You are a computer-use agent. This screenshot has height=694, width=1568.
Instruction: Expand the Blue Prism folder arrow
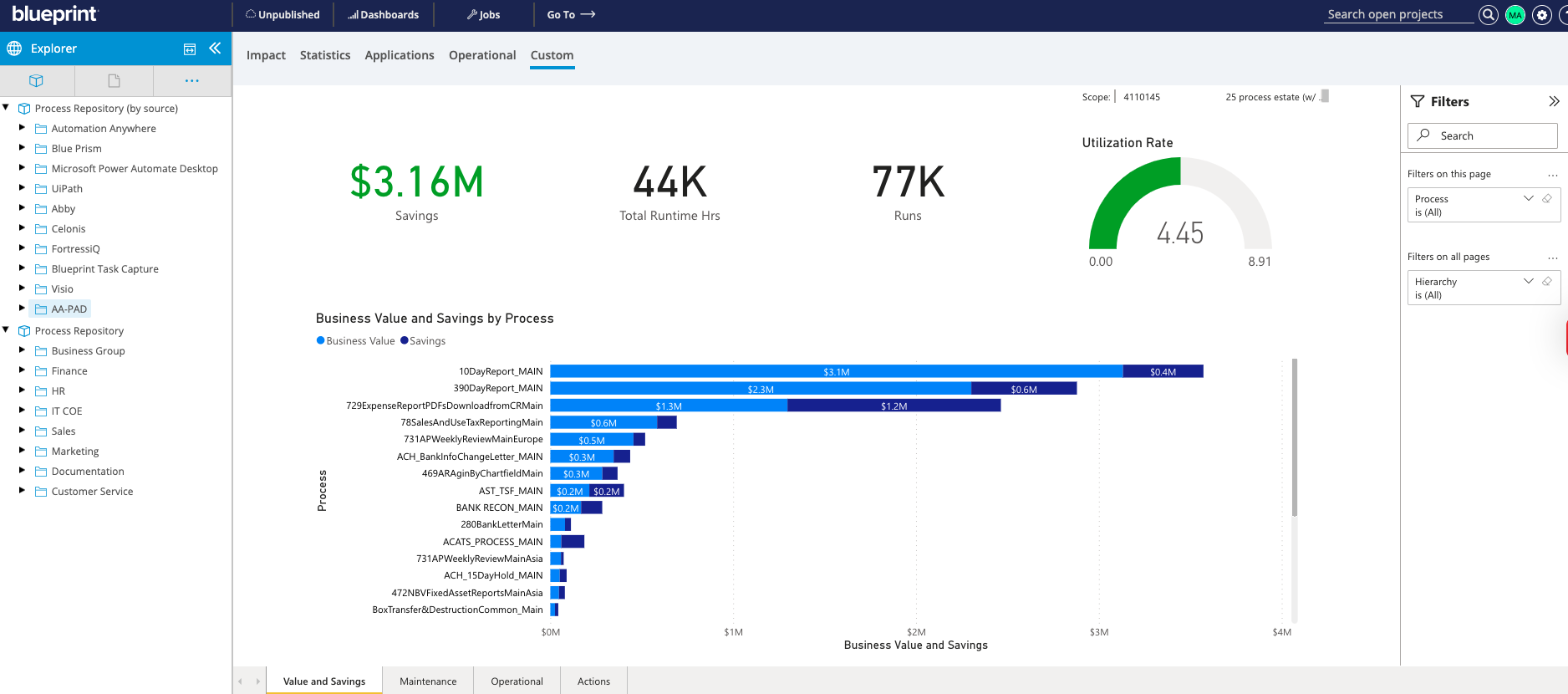[23, 148]
